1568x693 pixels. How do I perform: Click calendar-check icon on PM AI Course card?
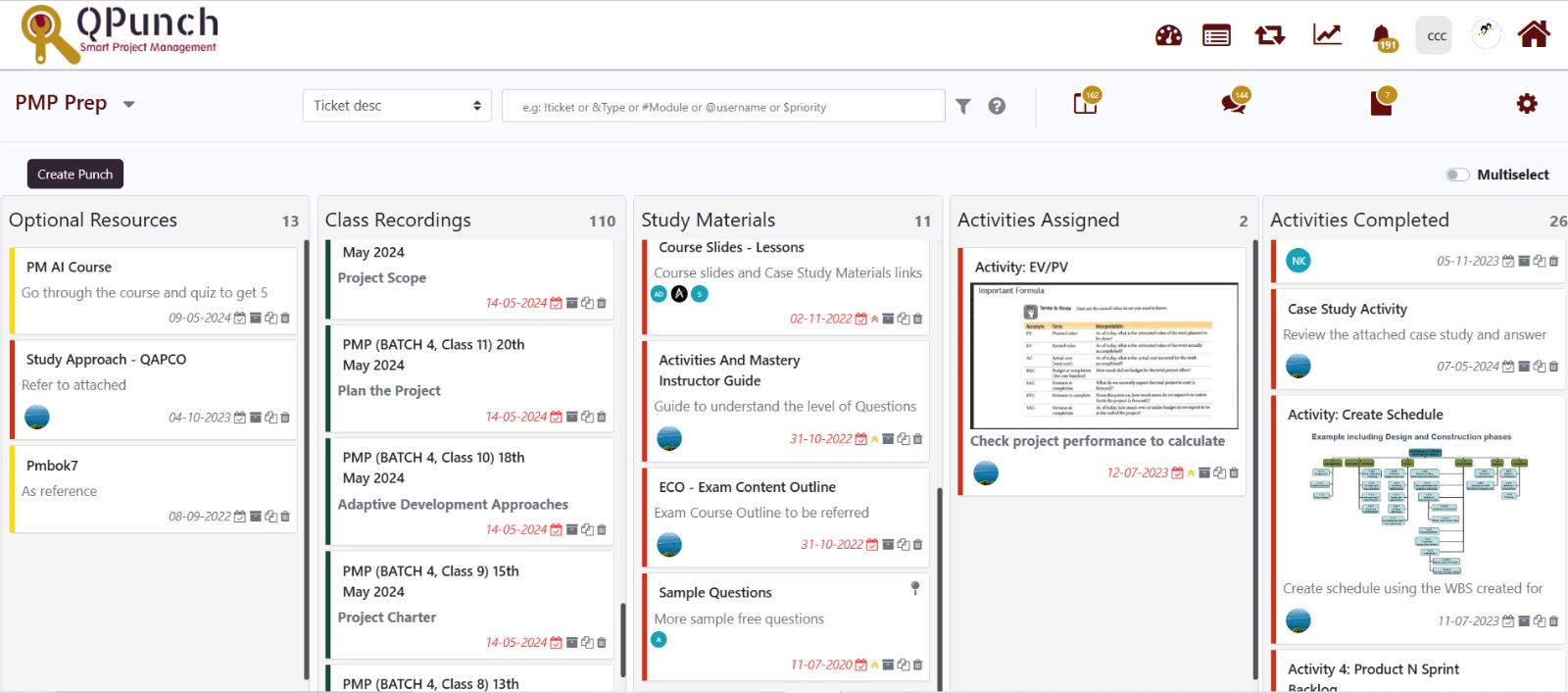click(240, 319)
